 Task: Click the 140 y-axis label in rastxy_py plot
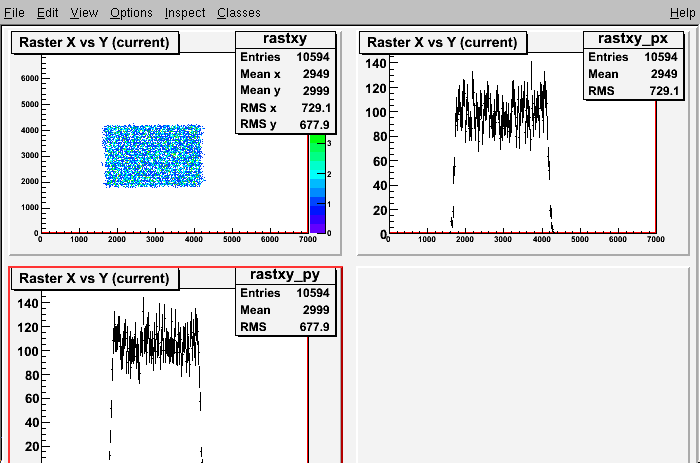click(x=28, y=304)
